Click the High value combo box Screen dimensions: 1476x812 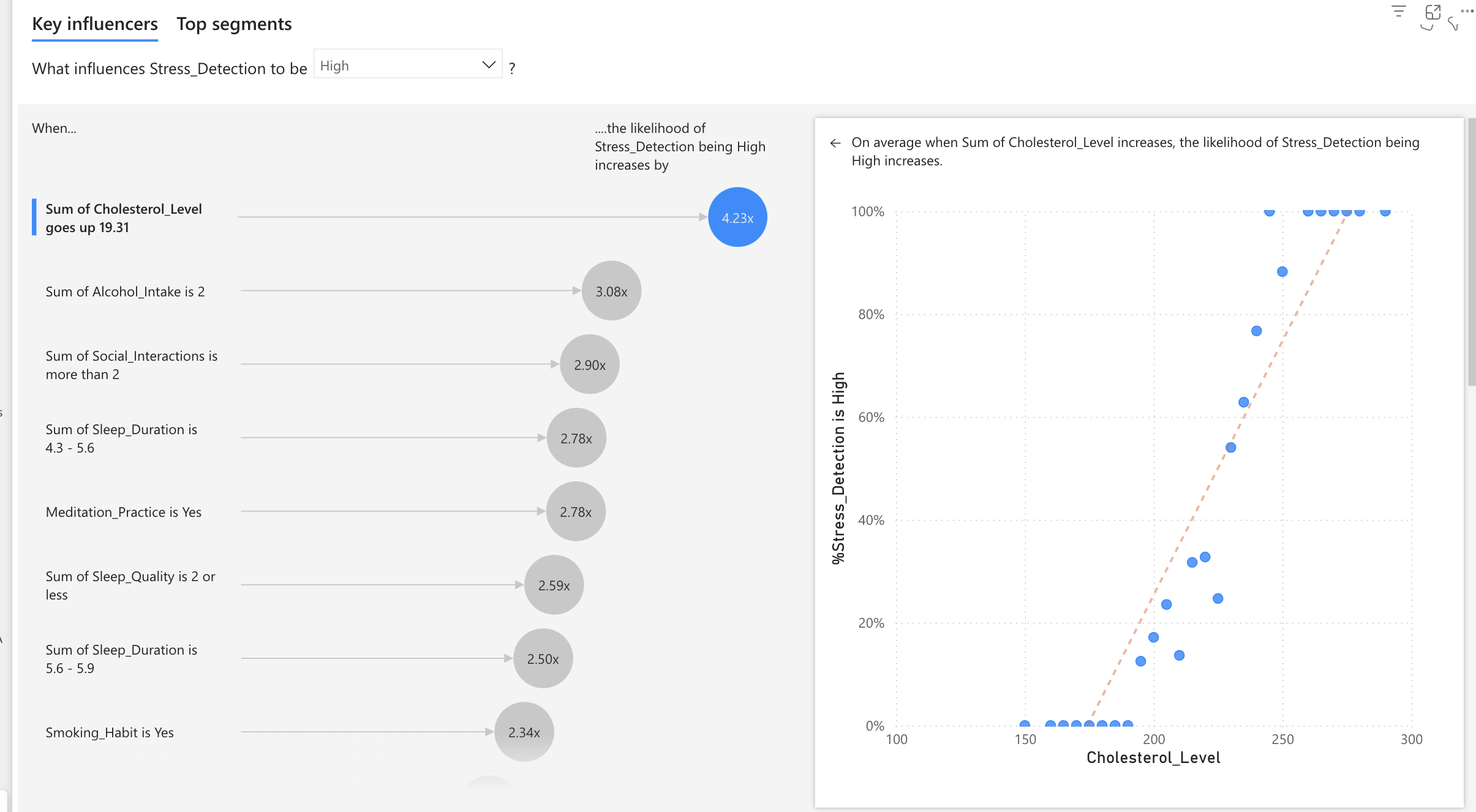coord(398,65)
